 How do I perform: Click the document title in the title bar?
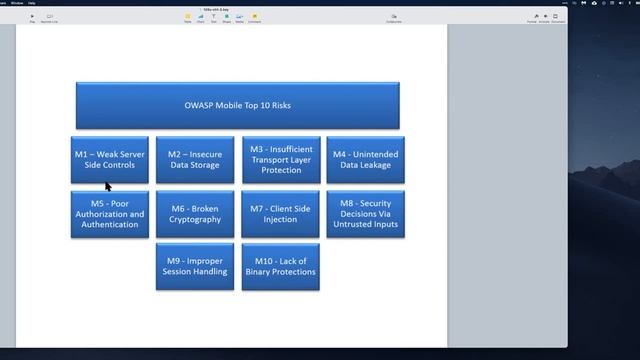click(216, 9)
